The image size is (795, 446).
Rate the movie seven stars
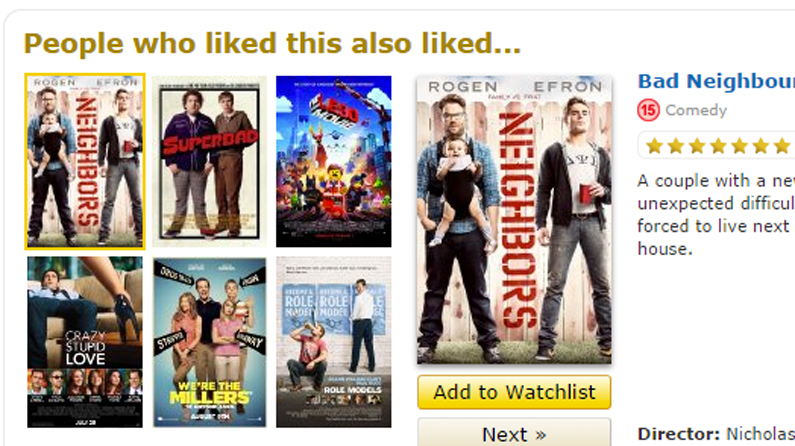(x=782, y=146)
